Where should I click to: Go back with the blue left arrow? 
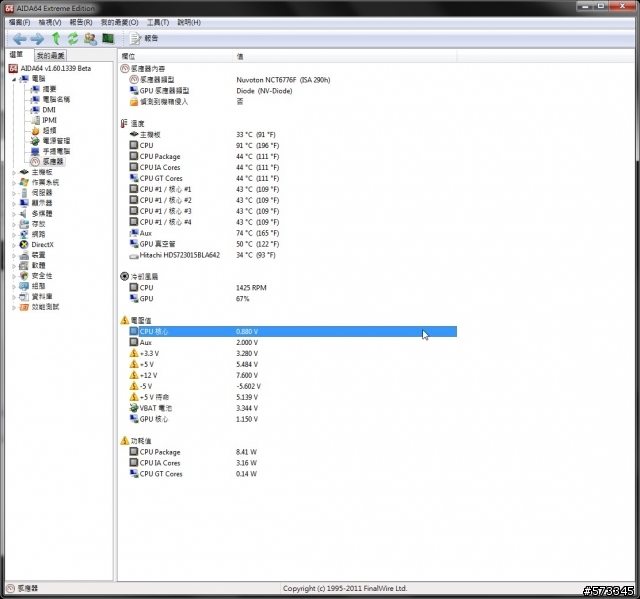(20, 39)
